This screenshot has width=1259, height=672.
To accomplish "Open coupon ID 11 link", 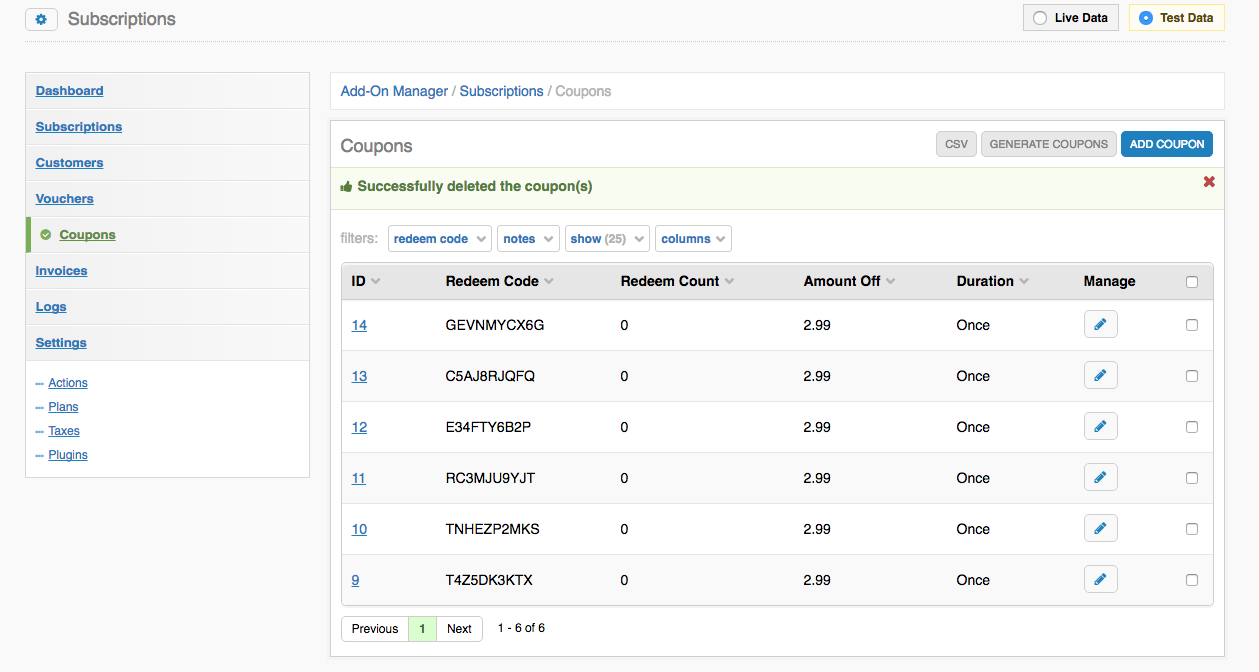I will (358, 478).
